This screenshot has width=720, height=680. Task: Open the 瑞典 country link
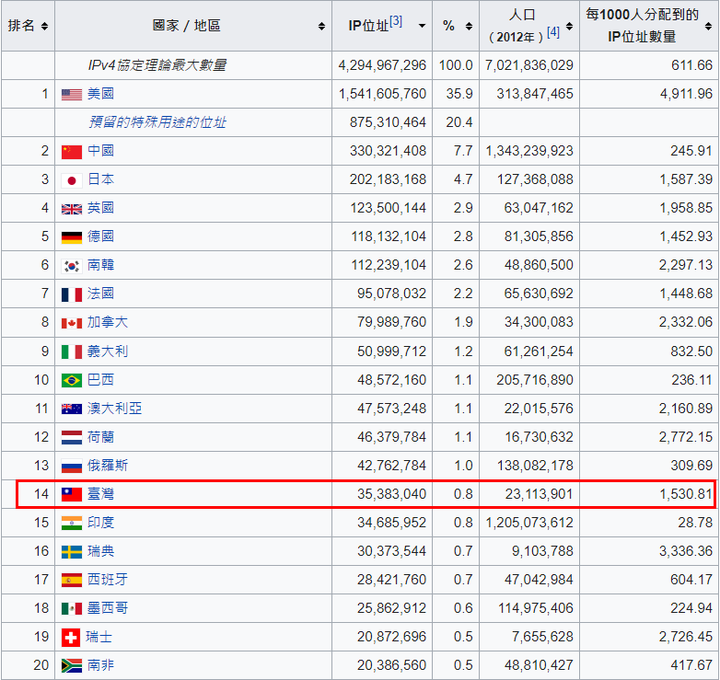coord(101,551)
